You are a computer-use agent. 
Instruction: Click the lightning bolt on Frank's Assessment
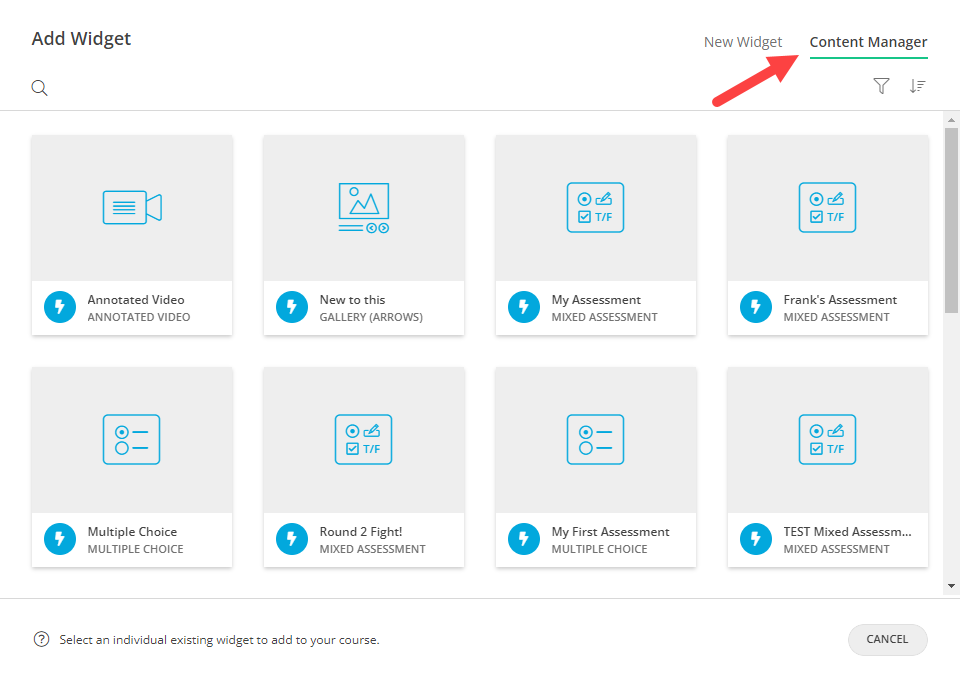pos(755,307)
